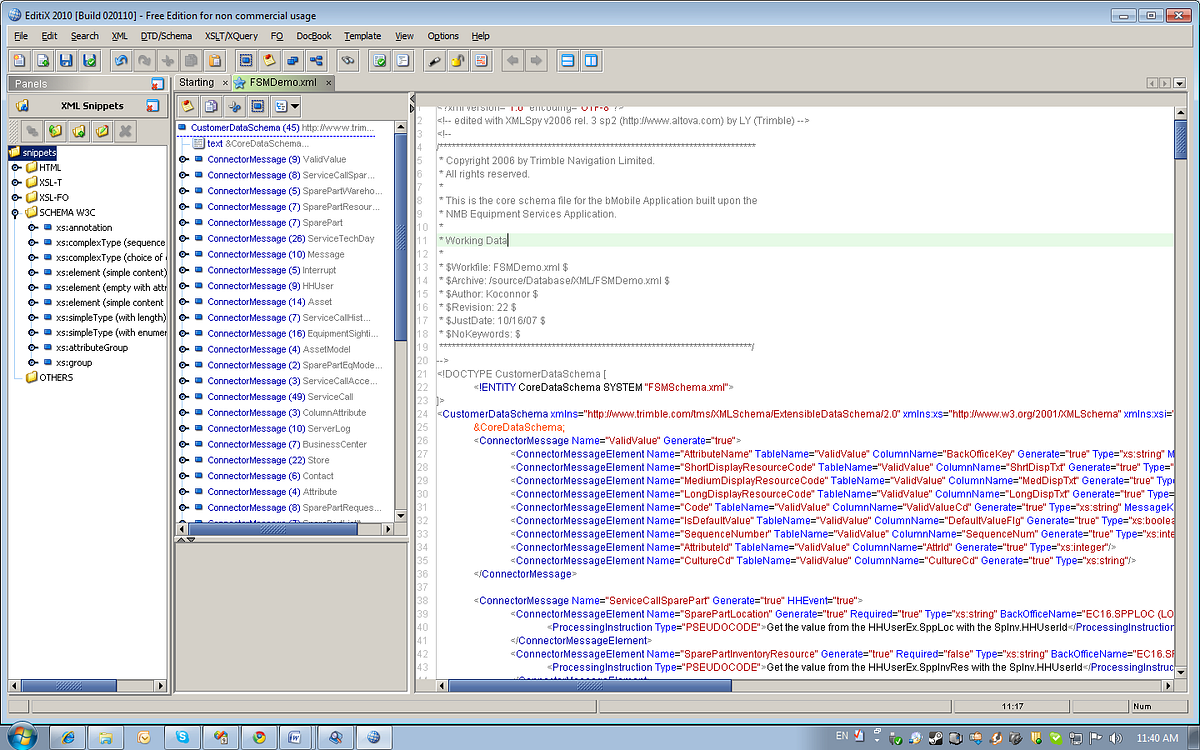Click the copy node icon in outline toolbar
The width and height of the screenshot is (1200, 750).
211,106
